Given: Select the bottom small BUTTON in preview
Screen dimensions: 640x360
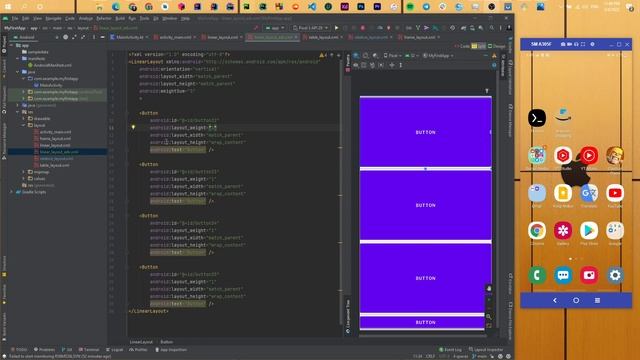Looking at the screenshot, I should (425, 322).
